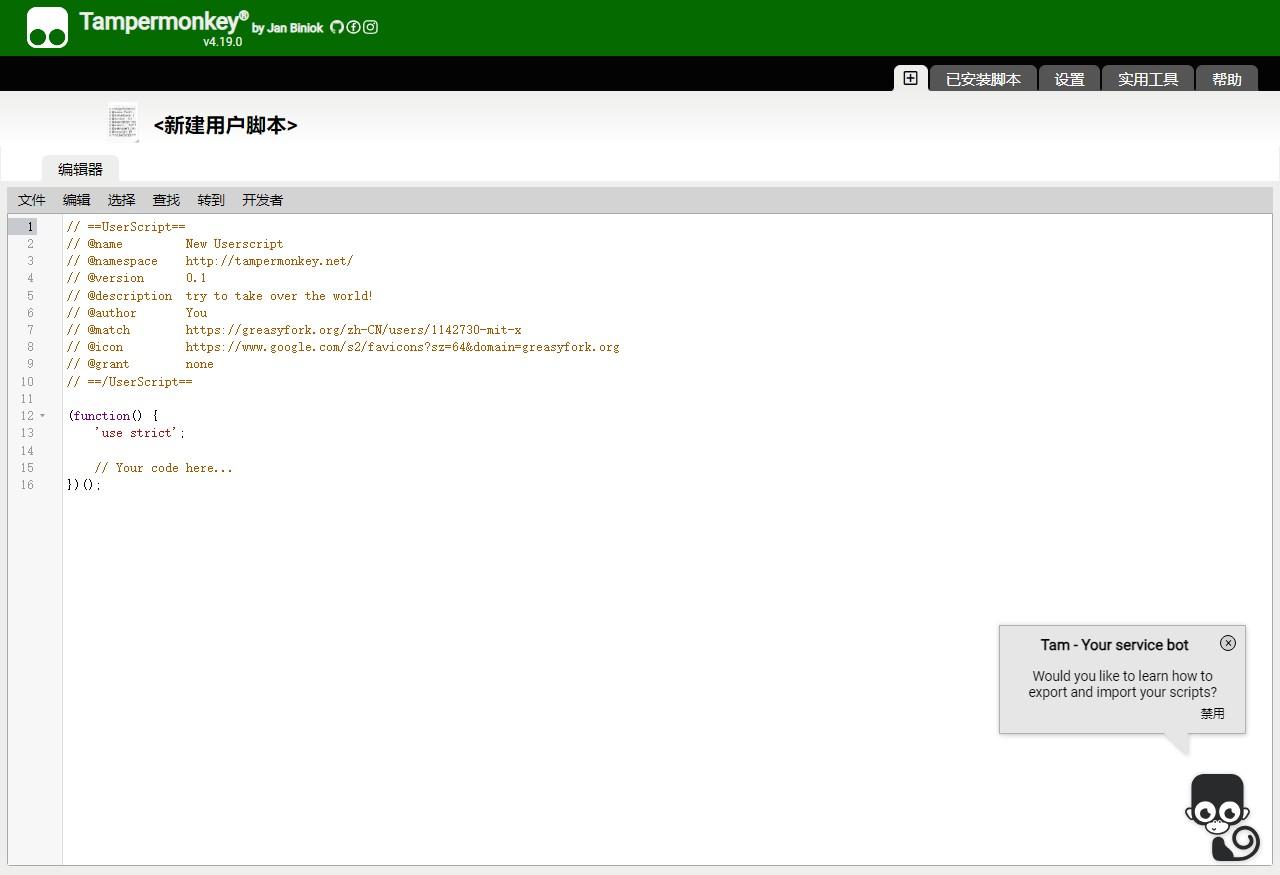Open the 选择 menu
Viewport: 1280px width, 875px height.
[x=121, y=200]
